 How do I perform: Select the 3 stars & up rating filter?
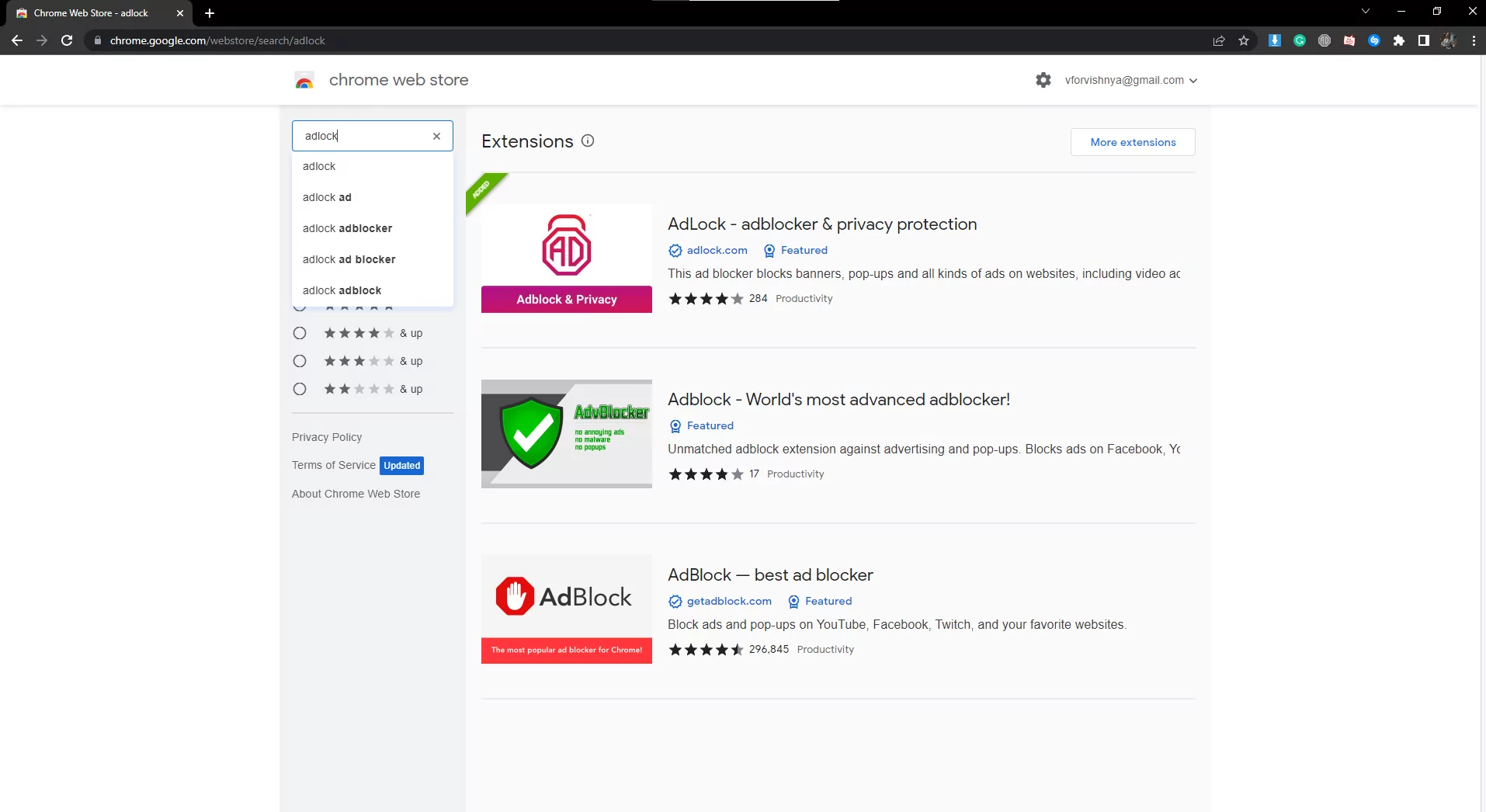(300, 361)
